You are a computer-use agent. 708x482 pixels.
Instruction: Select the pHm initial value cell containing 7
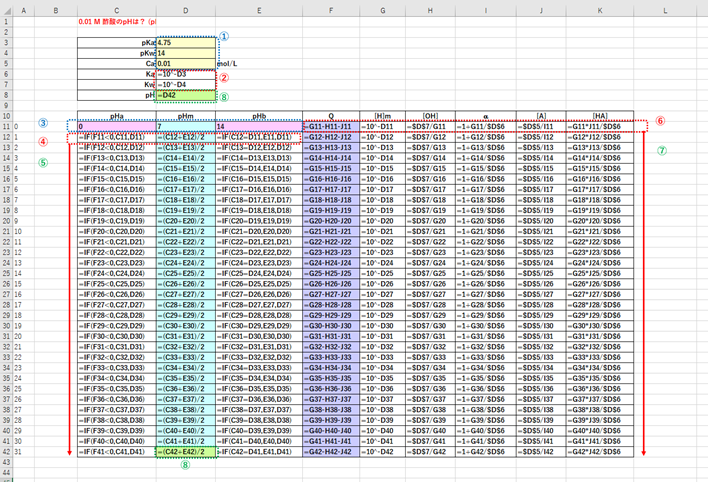tap(186, 126)
